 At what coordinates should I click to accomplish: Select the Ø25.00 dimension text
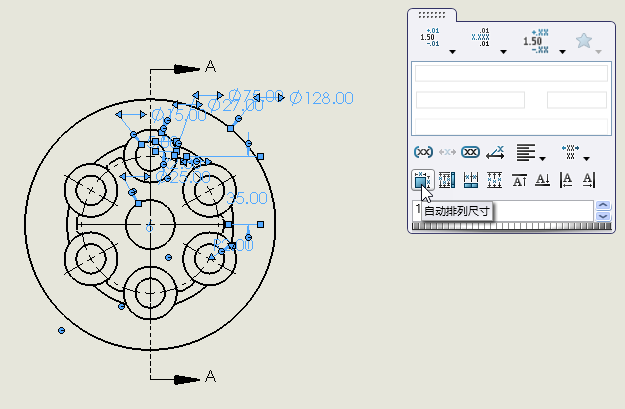(x=183, y=177)
